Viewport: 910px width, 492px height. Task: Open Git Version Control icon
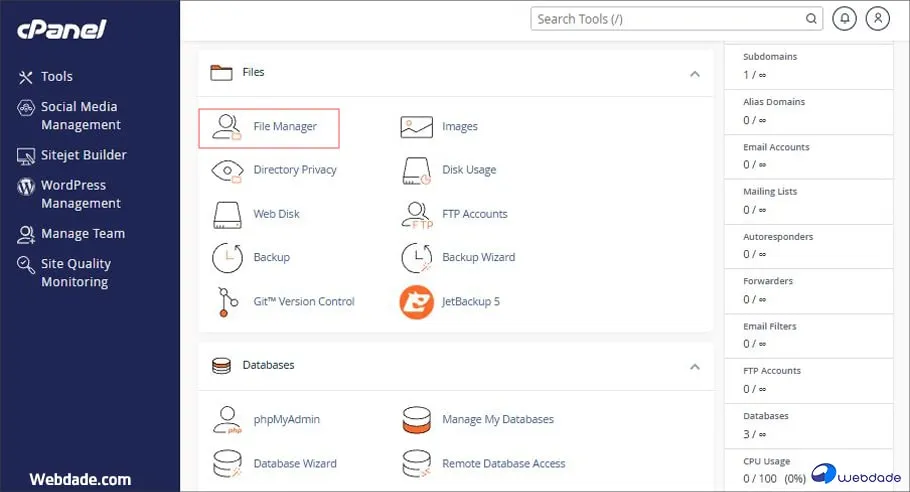228,301
